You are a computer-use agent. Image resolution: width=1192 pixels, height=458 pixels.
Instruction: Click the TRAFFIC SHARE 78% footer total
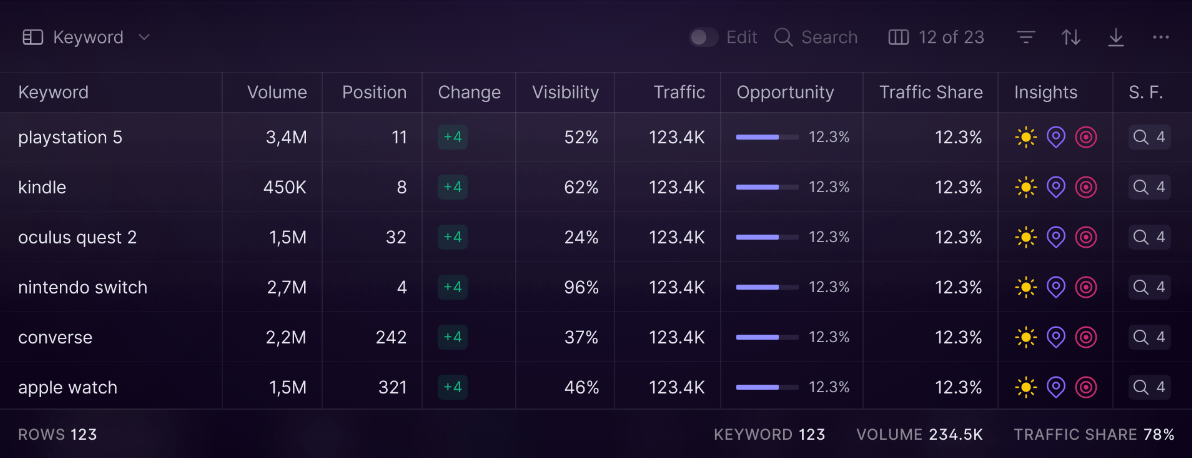pyautogui.click(x=1094, y=435)
